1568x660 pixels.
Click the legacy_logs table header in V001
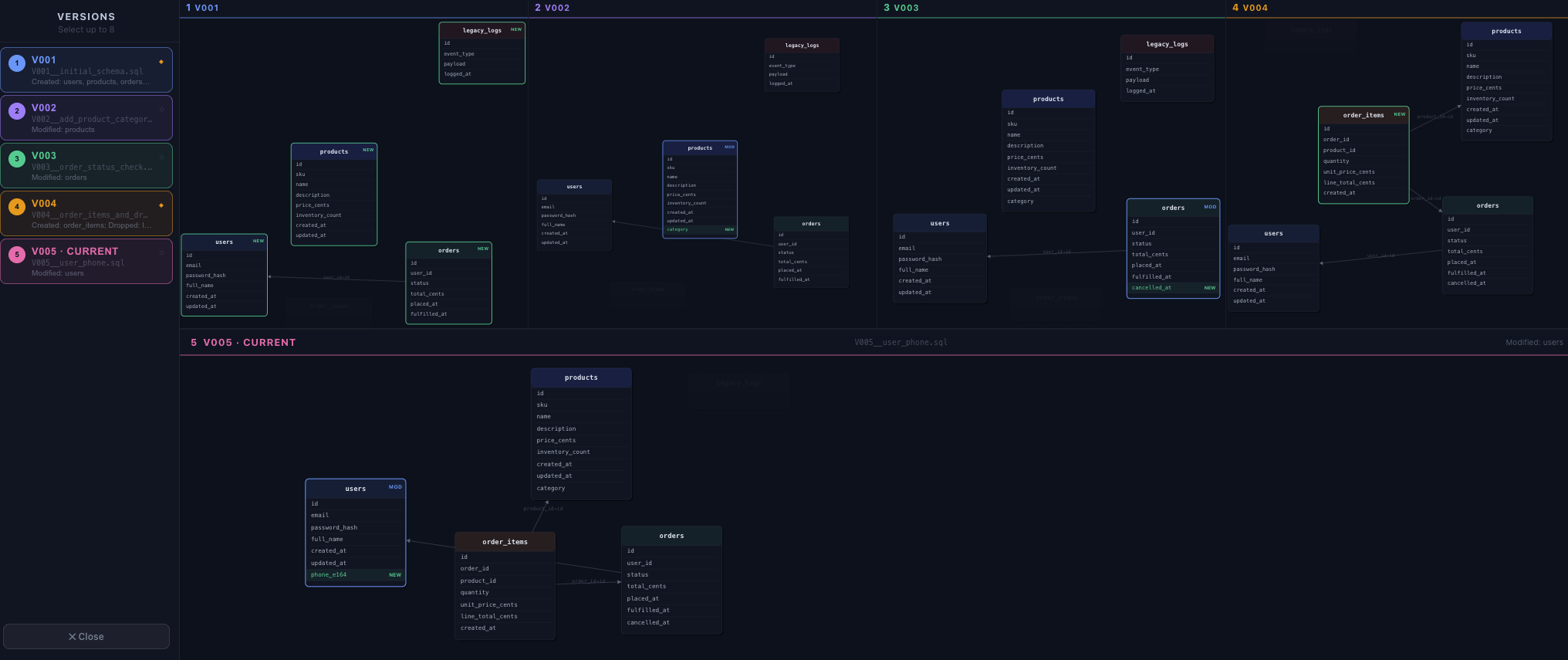(482, 30)
